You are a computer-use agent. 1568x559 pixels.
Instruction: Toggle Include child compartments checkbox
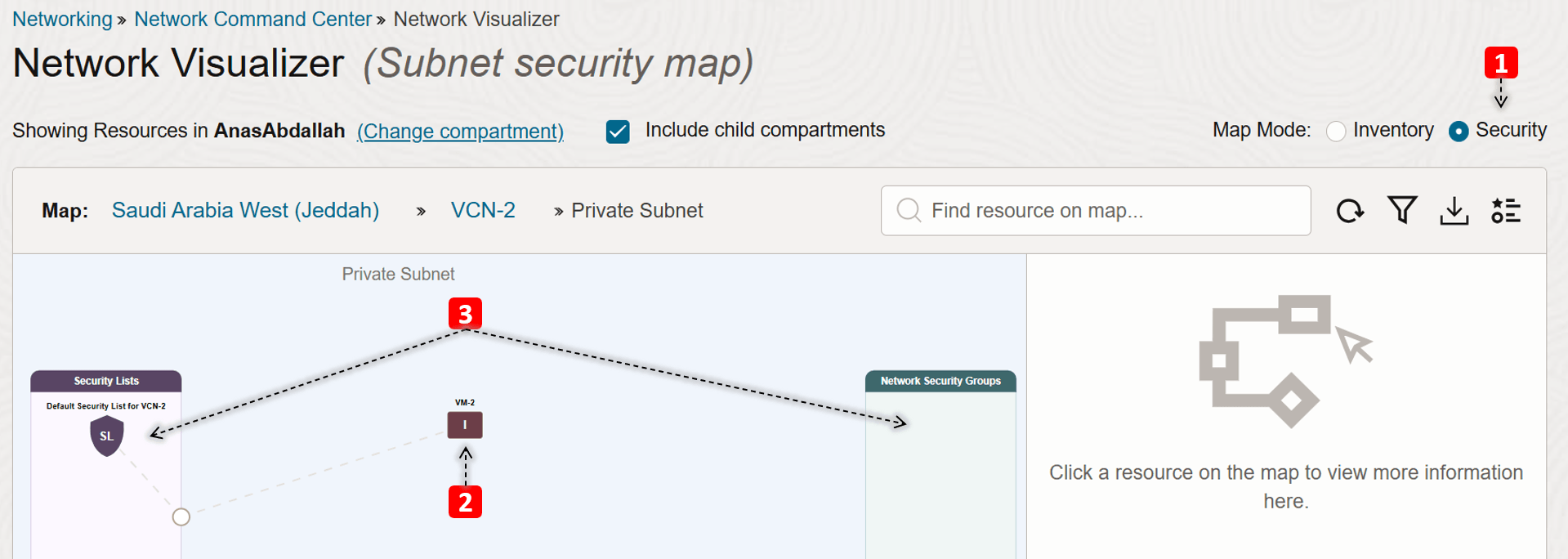tap(618, 131)
